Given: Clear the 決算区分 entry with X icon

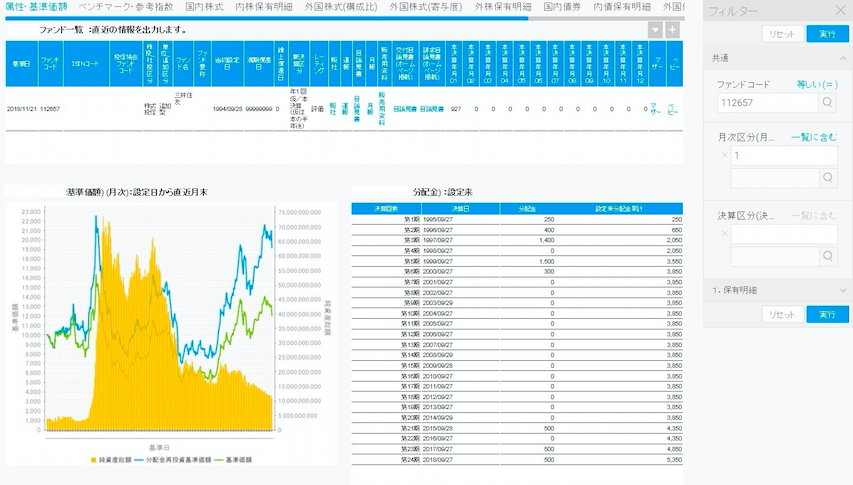Looking at the screenshot, I should click(x=723, y=234).
